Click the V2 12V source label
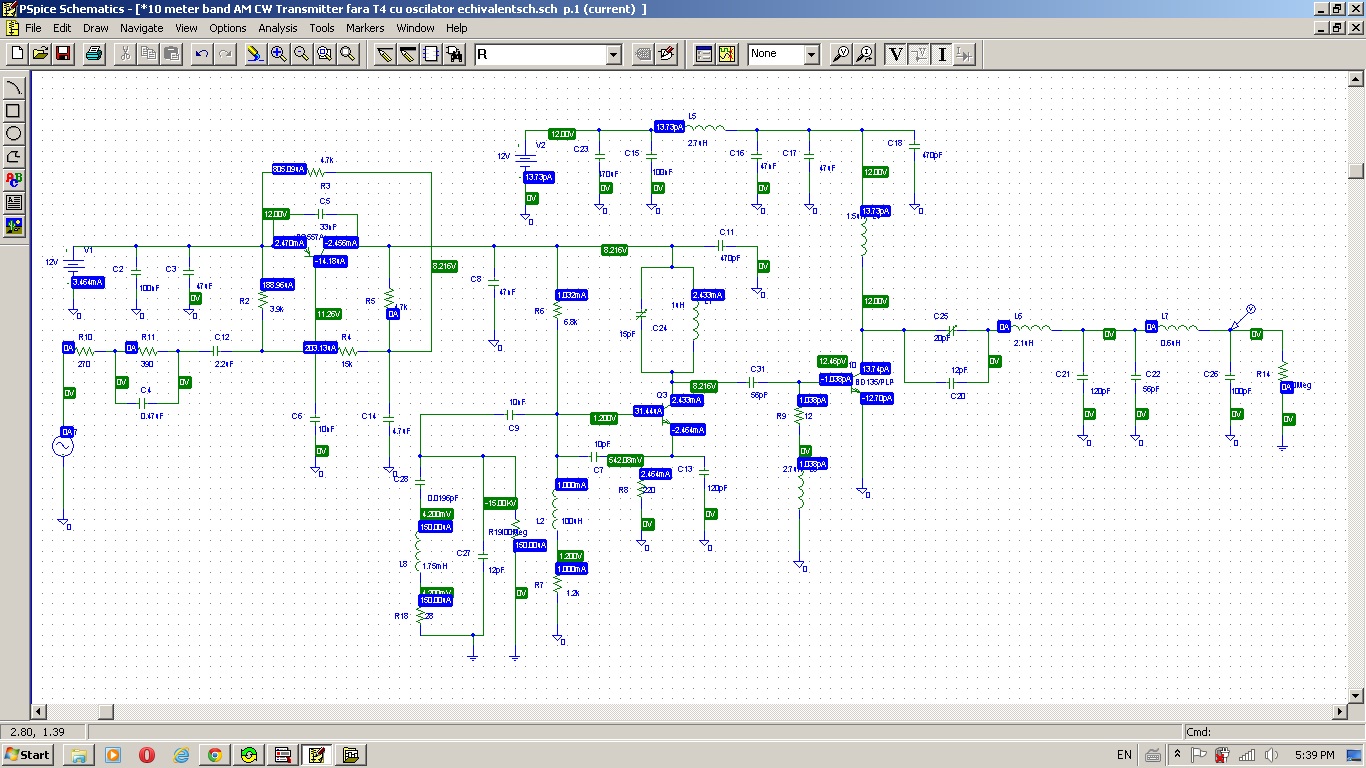Screen dimensions: 1366x768 (x=540, y=145)
